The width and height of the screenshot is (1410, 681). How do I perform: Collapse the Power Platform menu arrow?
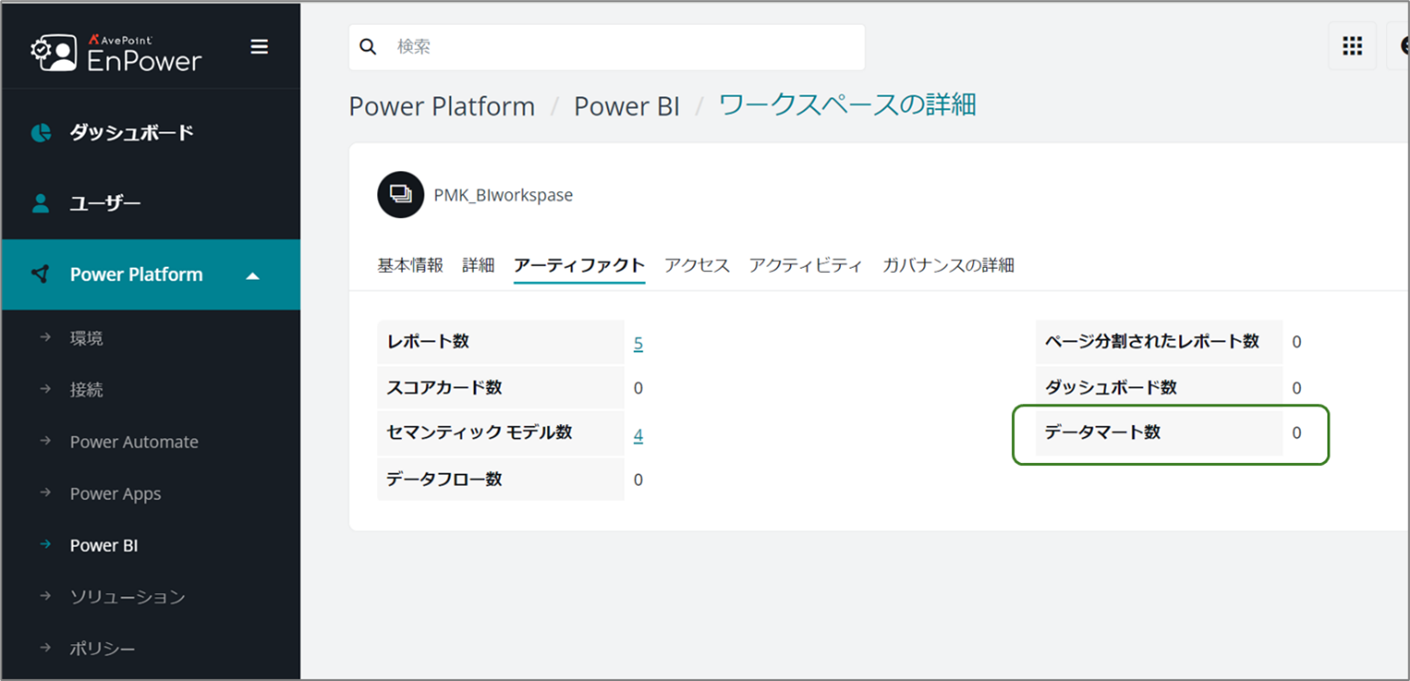[x=253, y=275]
